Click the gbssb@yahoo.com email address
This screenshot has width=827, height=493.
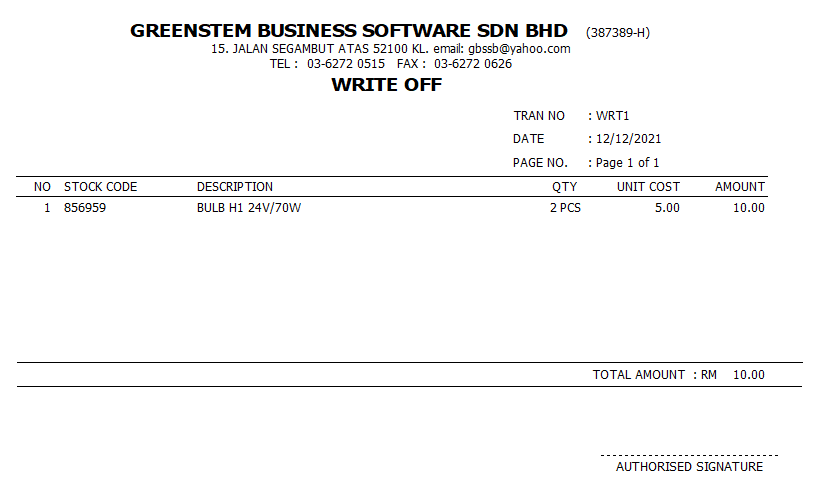(519, 49)
